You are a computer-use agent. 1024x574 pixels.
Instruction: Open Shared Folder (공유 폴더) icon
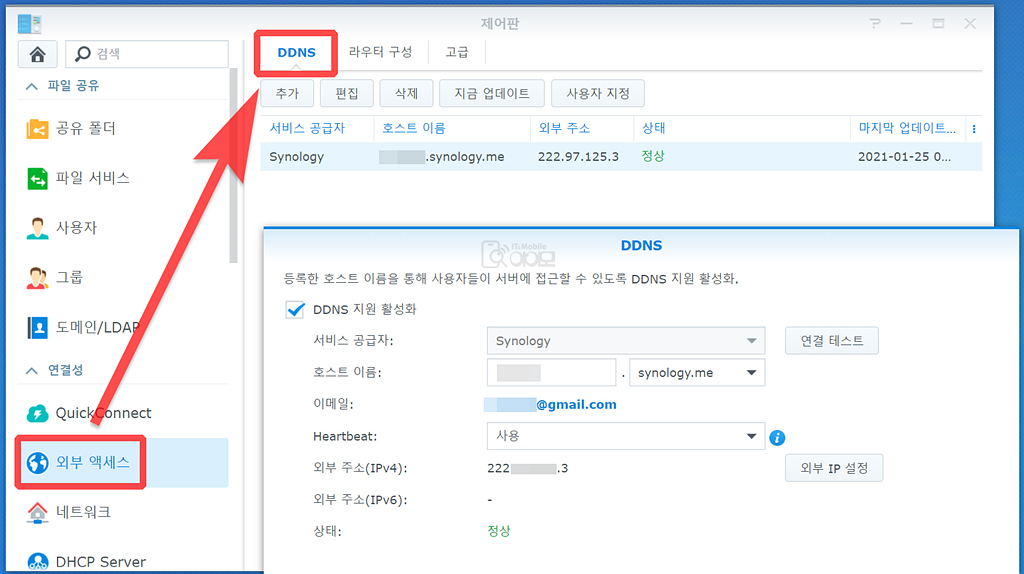pyautogui.click(x=37, y=128)
